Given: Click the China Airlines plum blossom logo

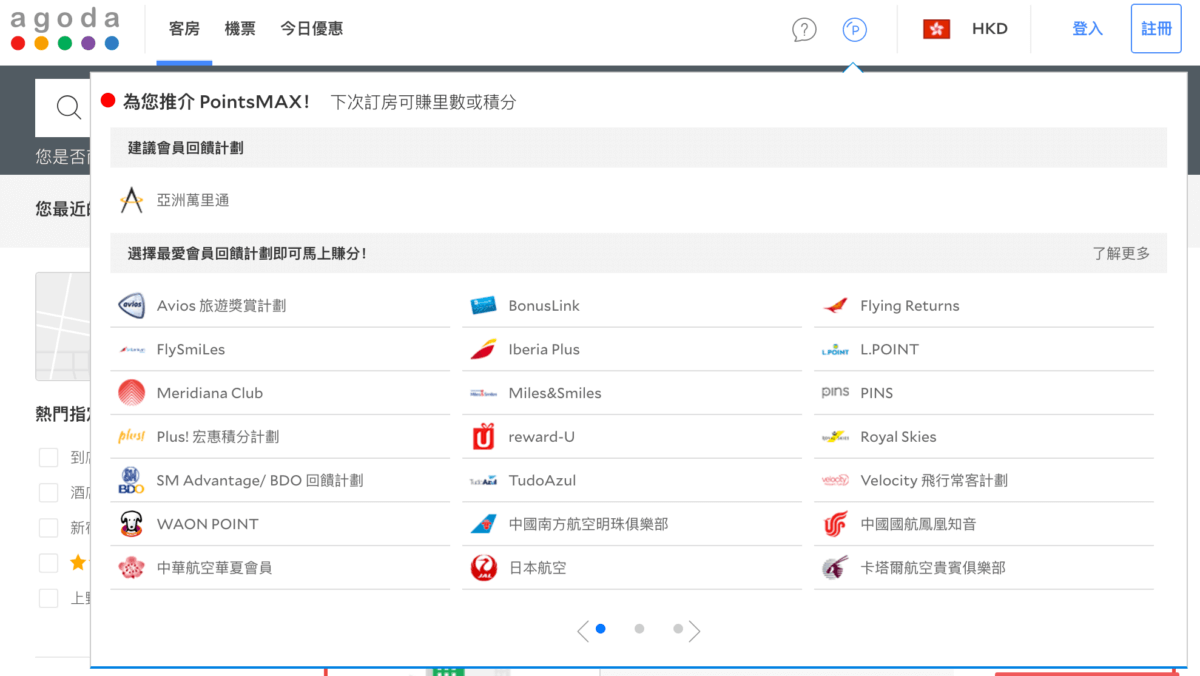Looking at the screenshot, I should point(132,568).
